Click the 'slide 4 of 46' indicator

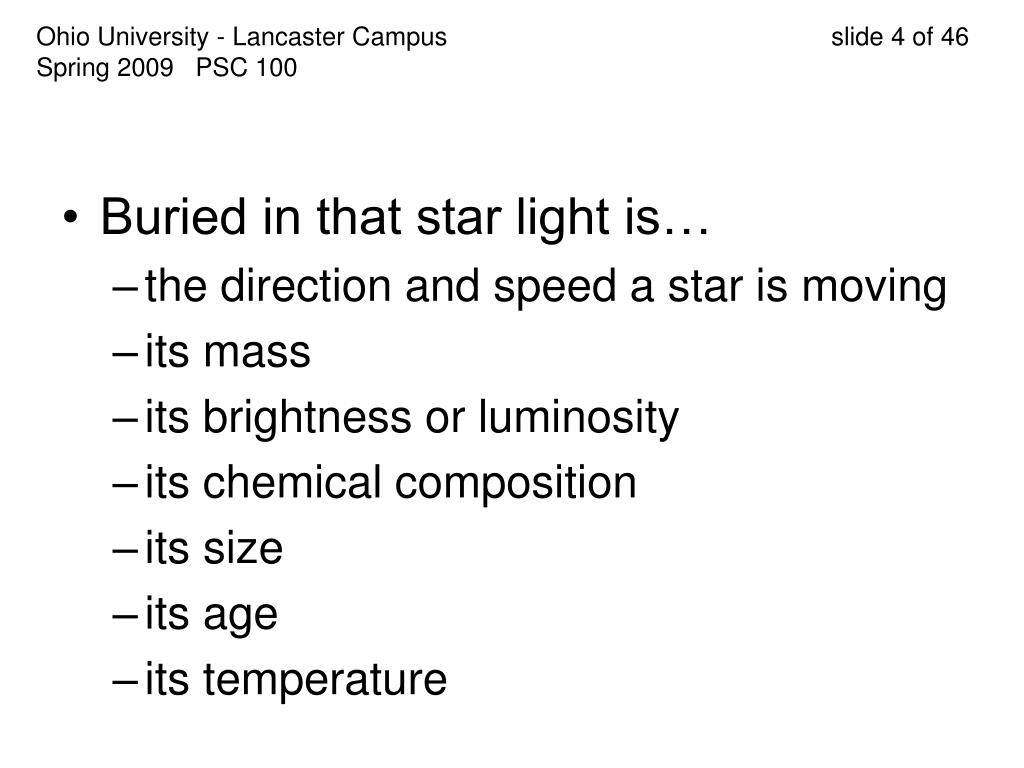point(899,37)
